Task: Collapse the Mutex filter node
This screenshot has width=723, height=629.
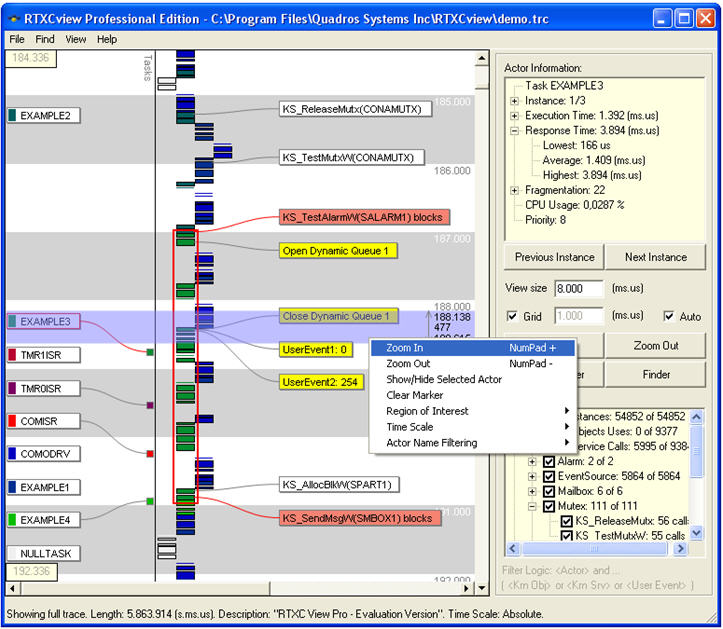Action: [x=532, y=506]
